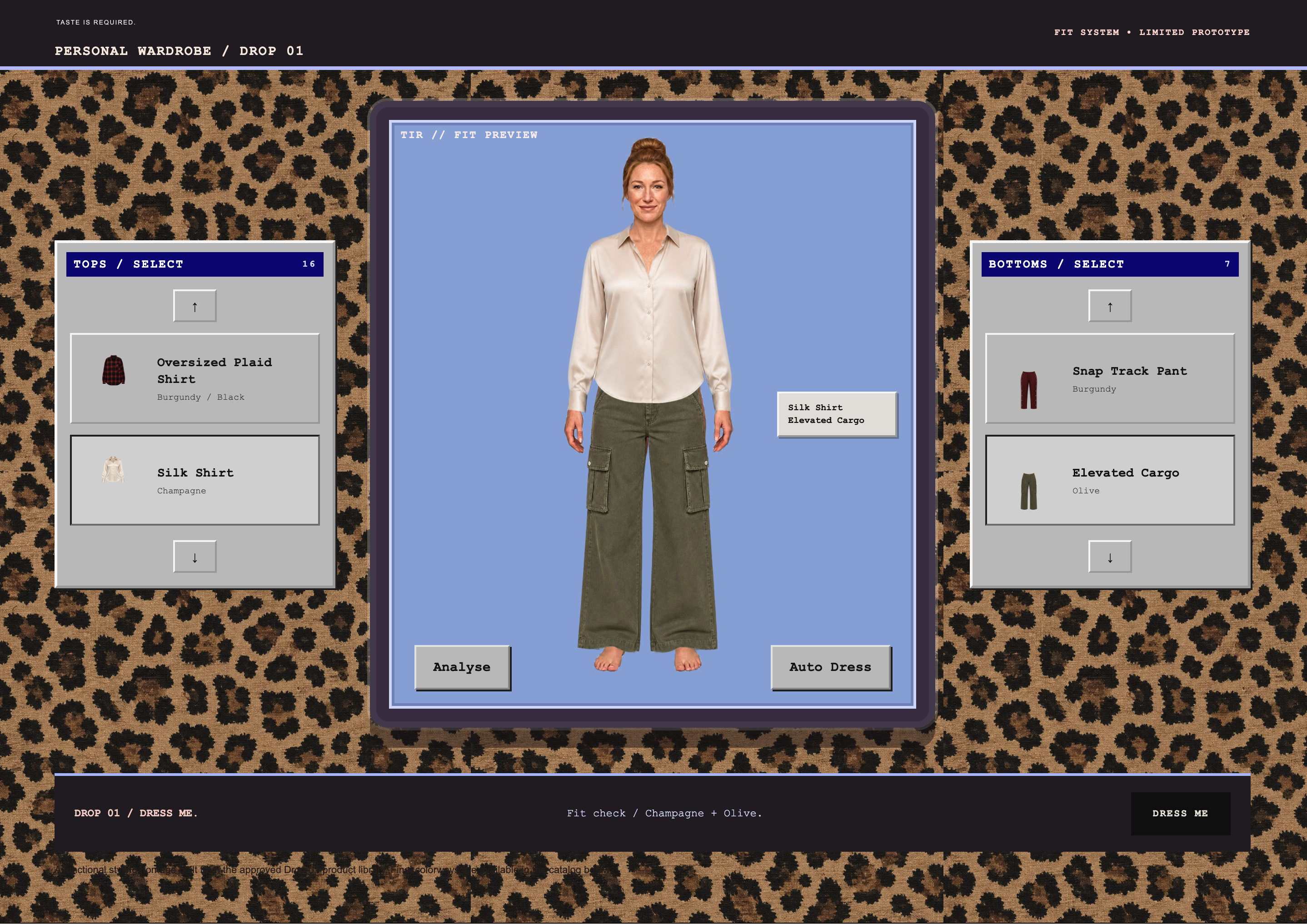Viewport: 1307px width, 924px height.
Task: Click the champagne silk shirt thumbnail
Action: pos(113,469)
